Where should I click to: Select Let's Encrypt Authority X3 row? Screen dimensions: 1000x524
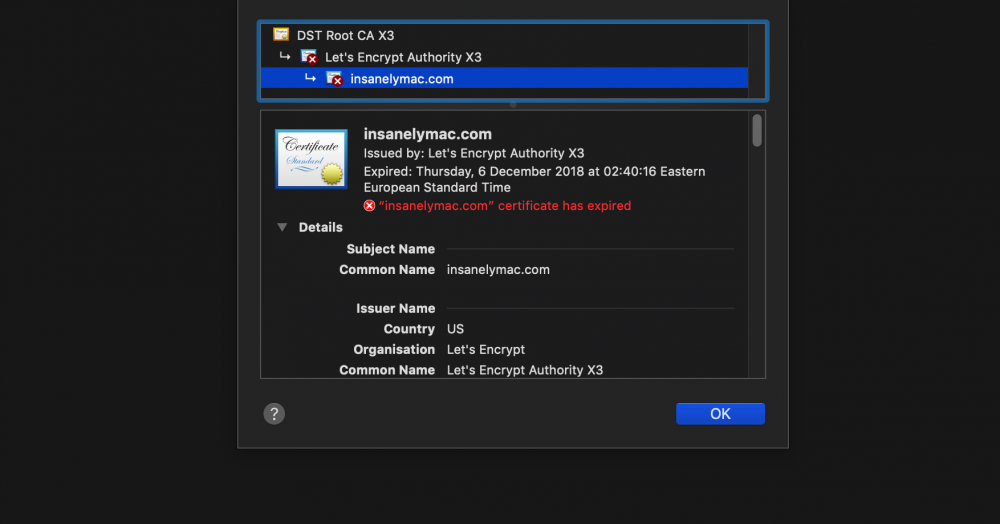[x=504, y=57]
